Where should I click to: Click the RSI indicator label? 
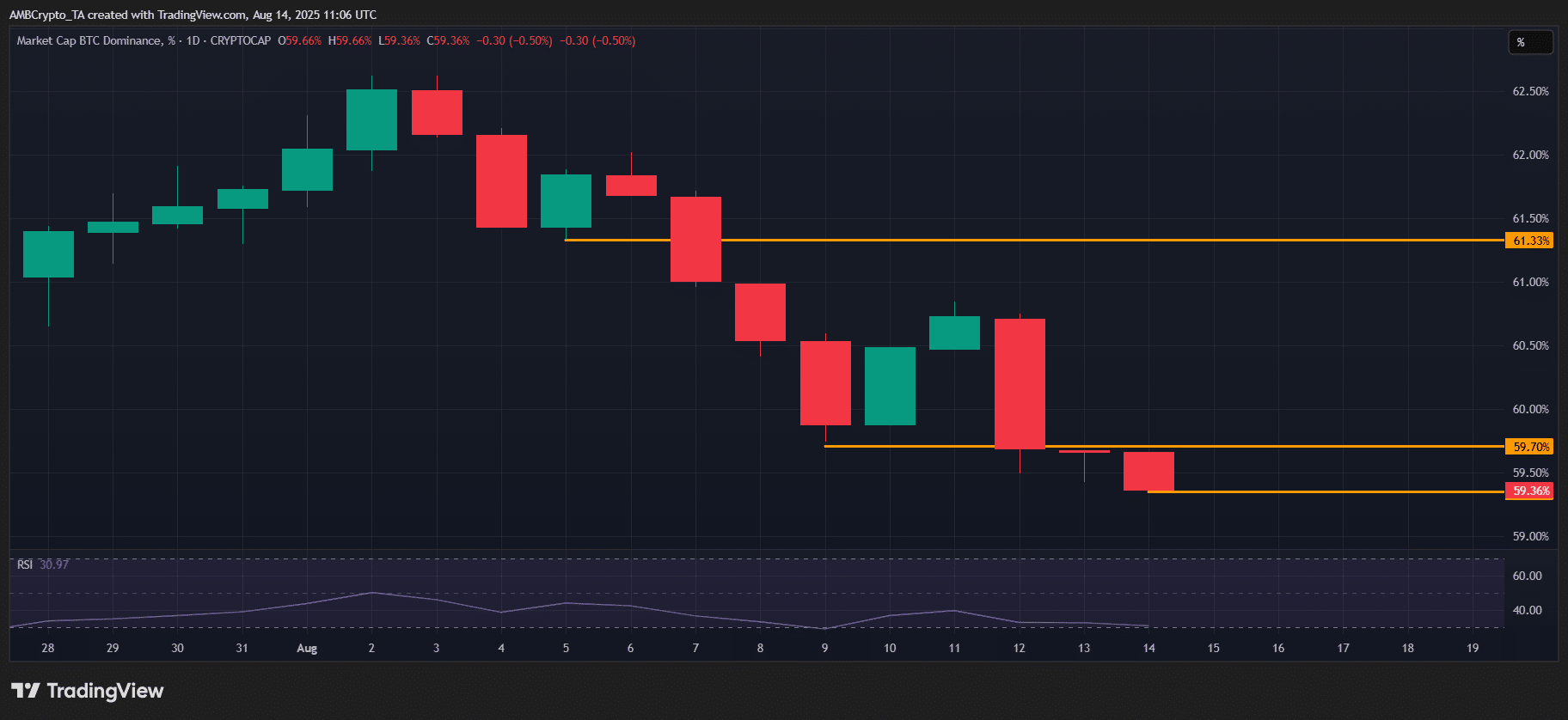tap(25, 564)
